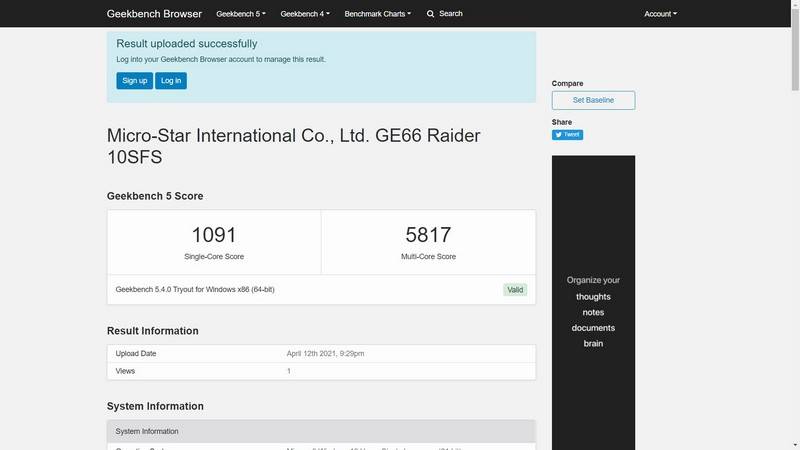Focus the Search field in navbar
This screenshot has height=450, width=800.
pos(451,14)
